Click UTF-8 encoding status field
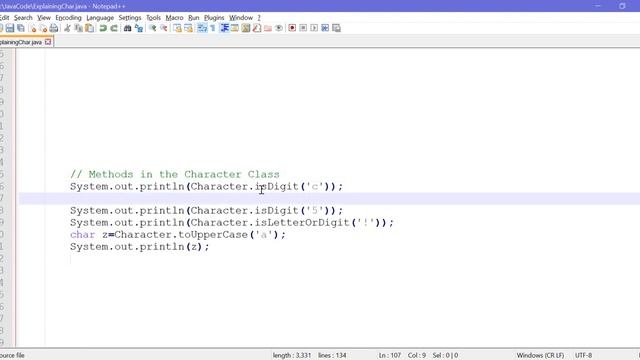Viewport: 640px width, 360px height. click(x=583, y=355)
